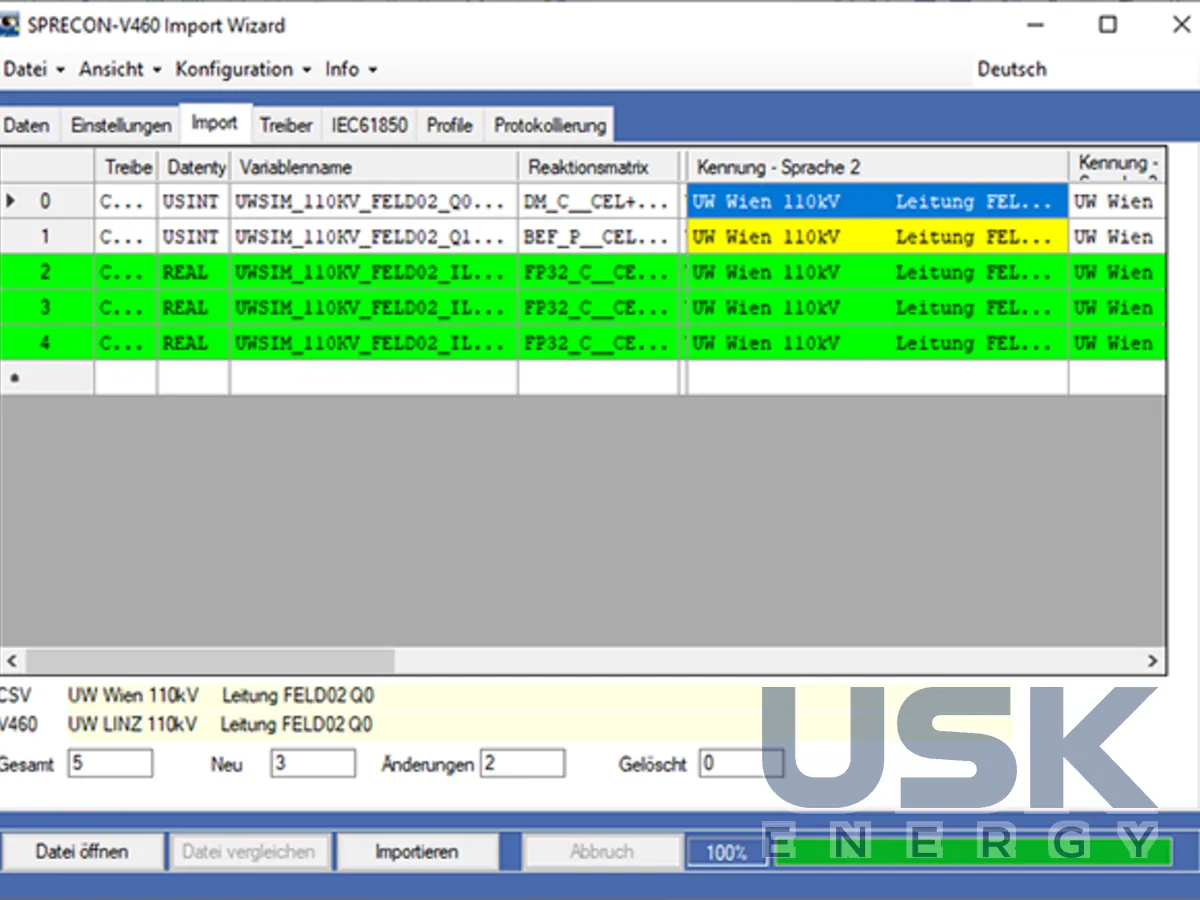Screen dimensions: 1200x900
Task: Switch to the Treiber tab
Action: click(286, 126)
